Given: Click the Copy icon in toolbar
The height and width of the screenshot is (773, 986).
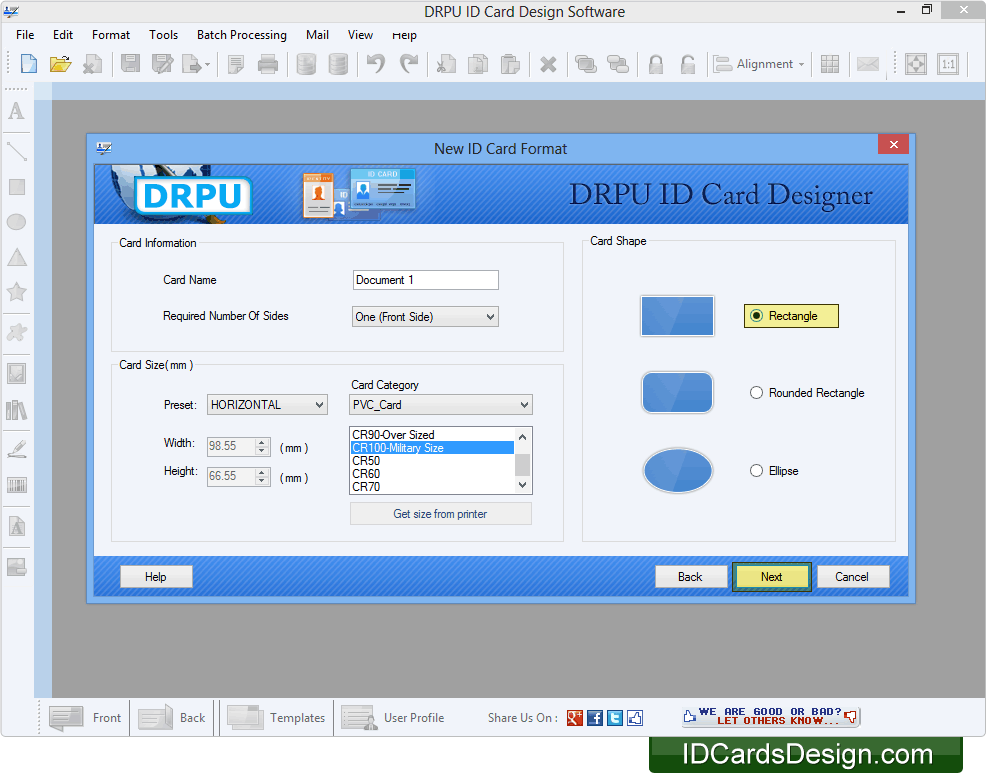Looking at the screenshot, I should click(x=478, y=64).
